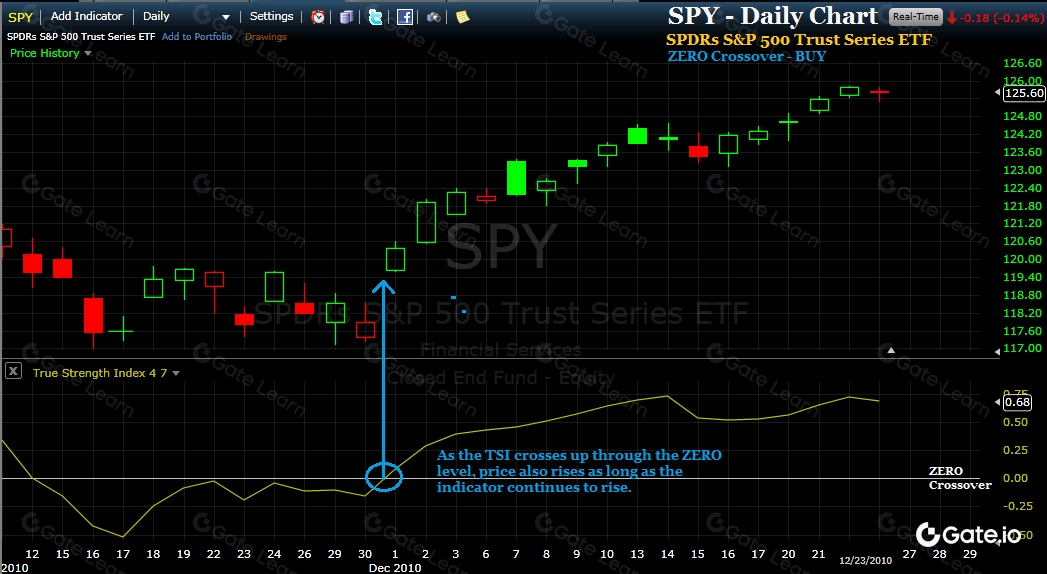This screenshot has width=1047, height=574.
Task: Expand the Price History dropdown arrow
Action: coord(87,53)
